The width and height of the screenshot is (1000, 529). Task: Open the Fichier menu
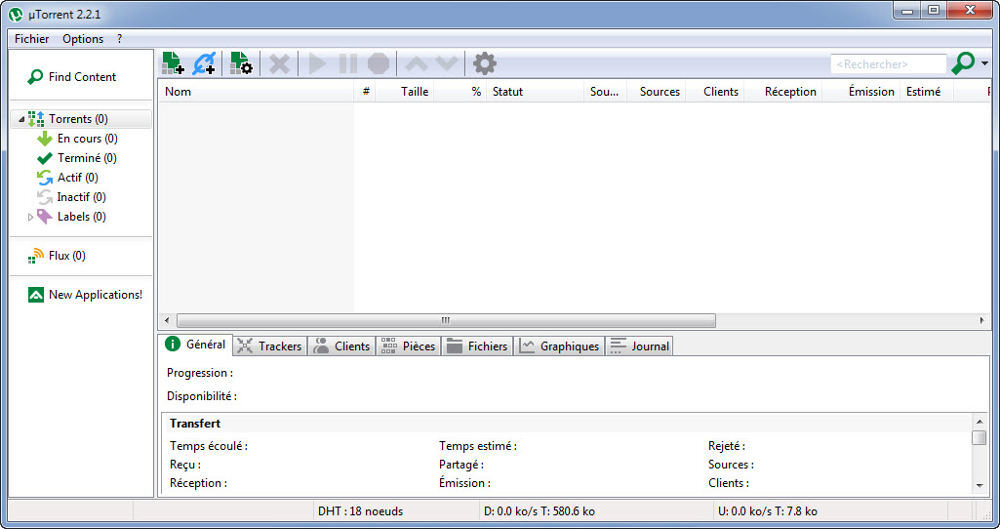(32, 39)
